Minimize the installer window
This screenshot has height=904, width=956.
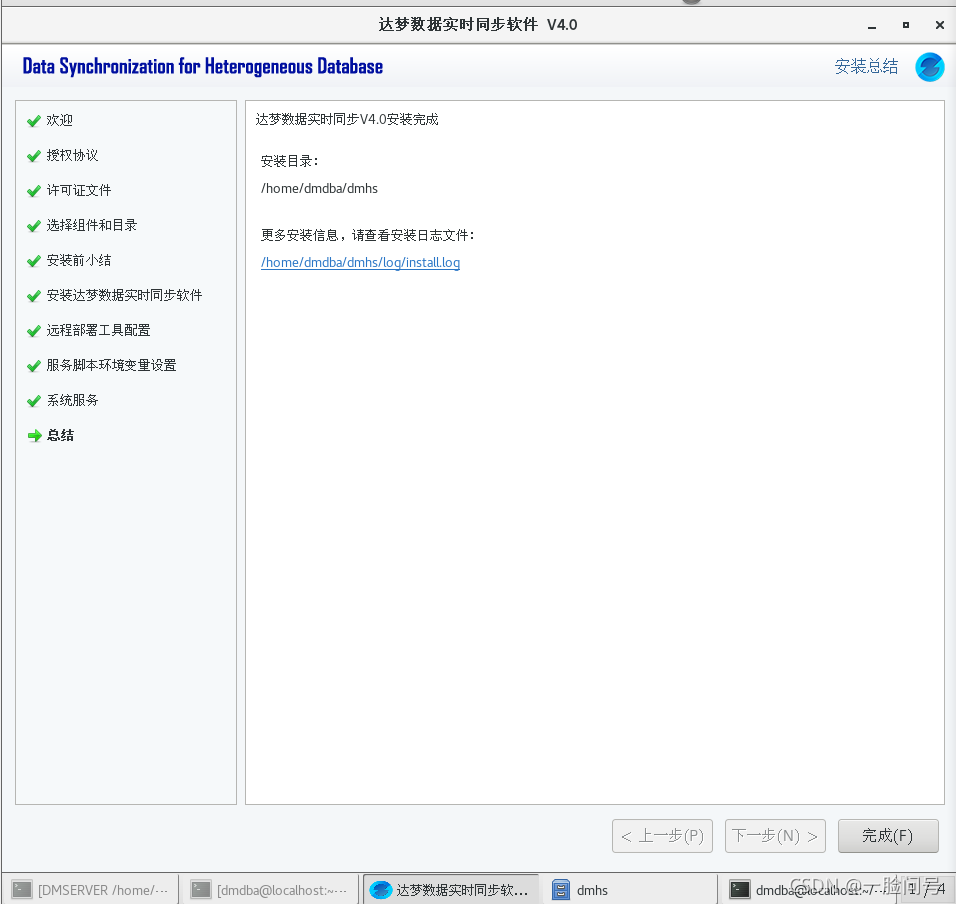coord(872,26)
